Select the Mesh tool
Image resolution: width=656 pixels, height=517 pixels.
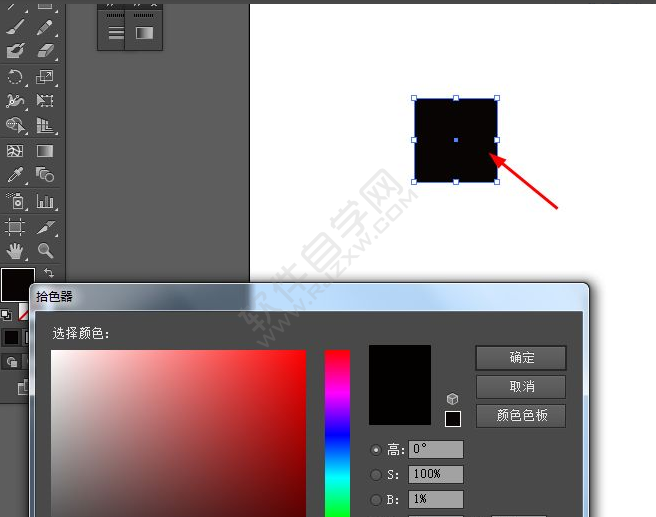point(15,151)
